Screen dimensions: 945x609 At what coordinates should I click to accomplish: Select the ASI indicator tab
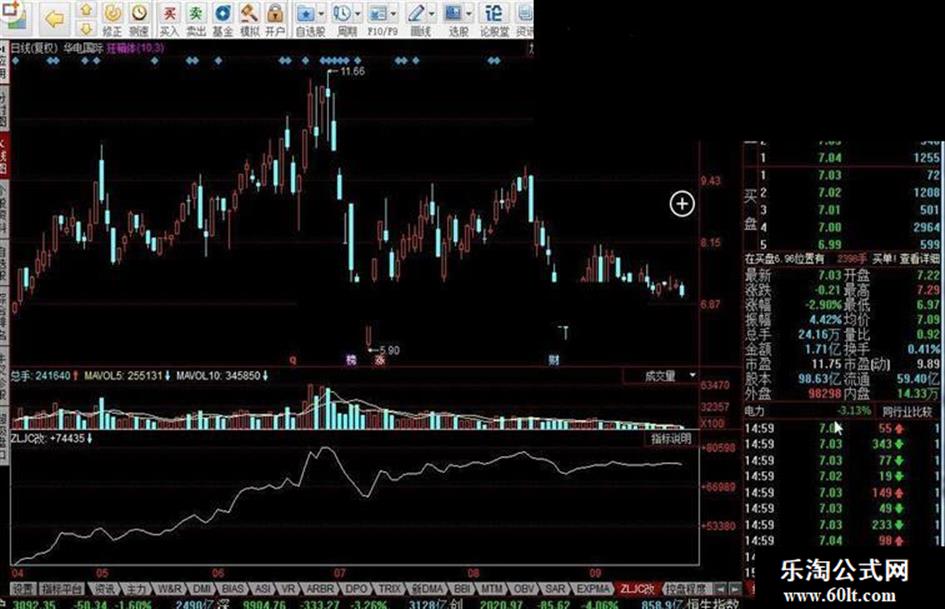(x=262, y=588)
